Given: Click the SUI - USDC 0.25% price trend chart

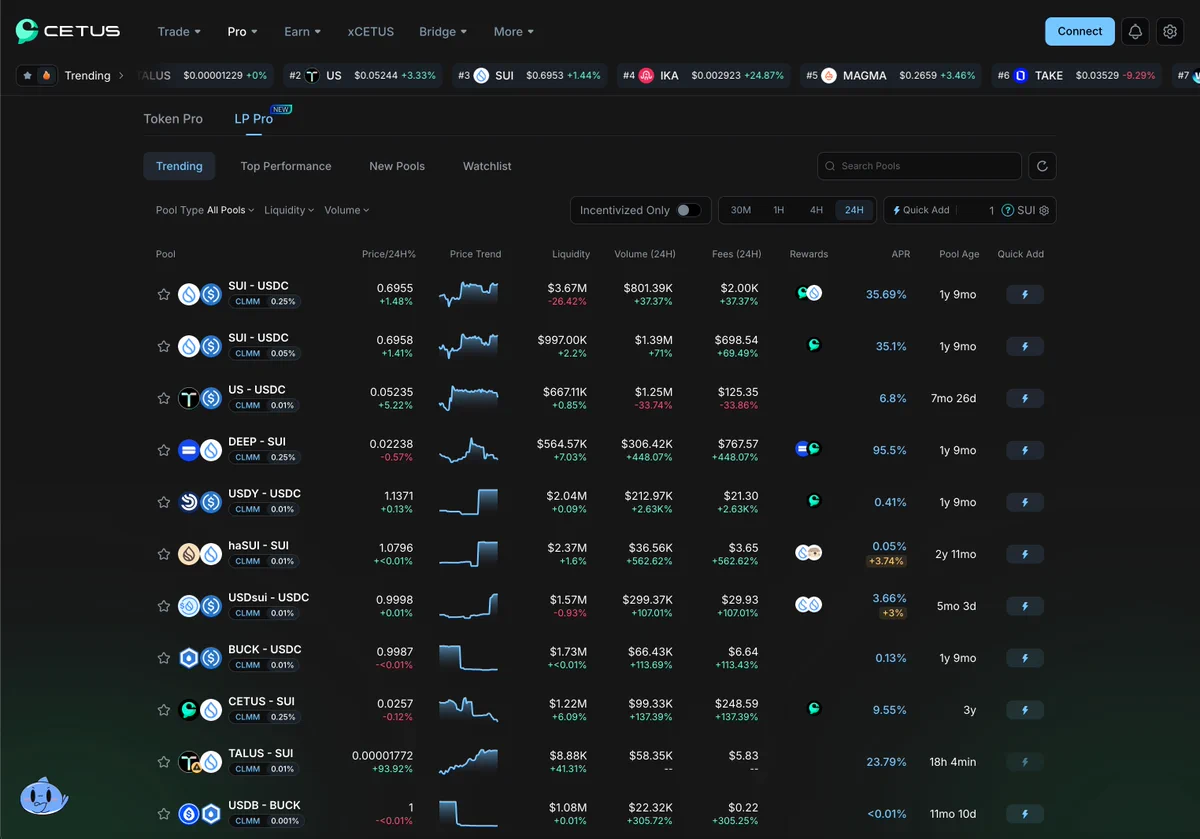Looking at the screenshot, I should pyautogui.click(x=468, y=294).
